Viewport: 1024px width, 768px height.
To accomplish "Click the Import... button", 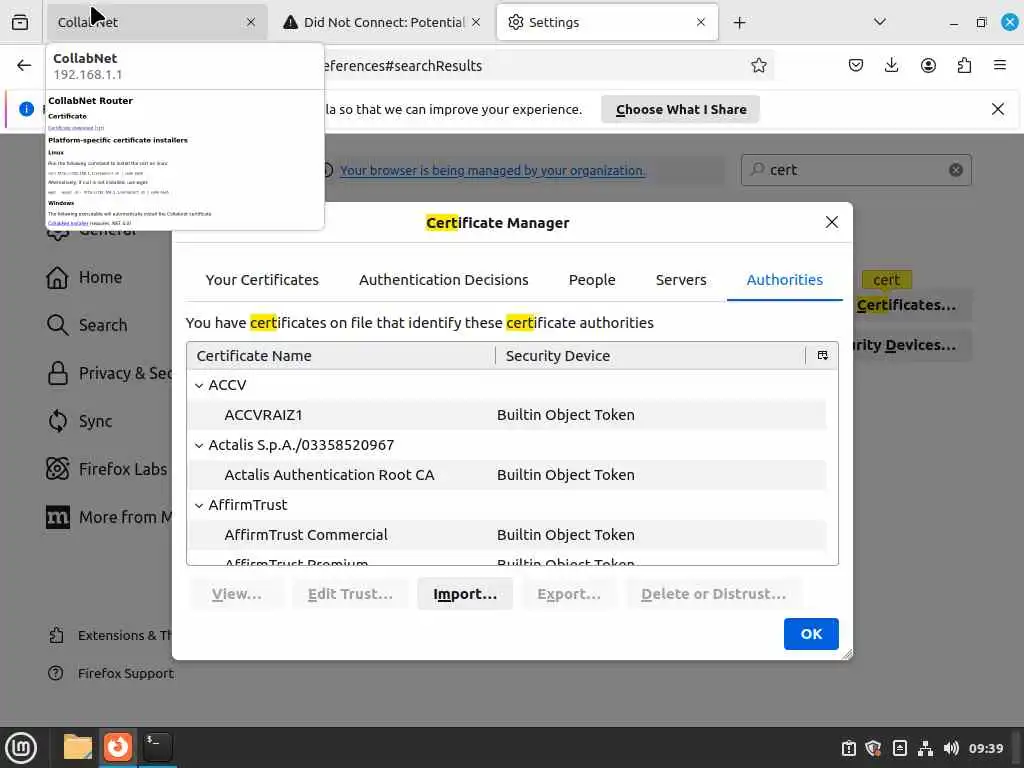I will (465, 594).
